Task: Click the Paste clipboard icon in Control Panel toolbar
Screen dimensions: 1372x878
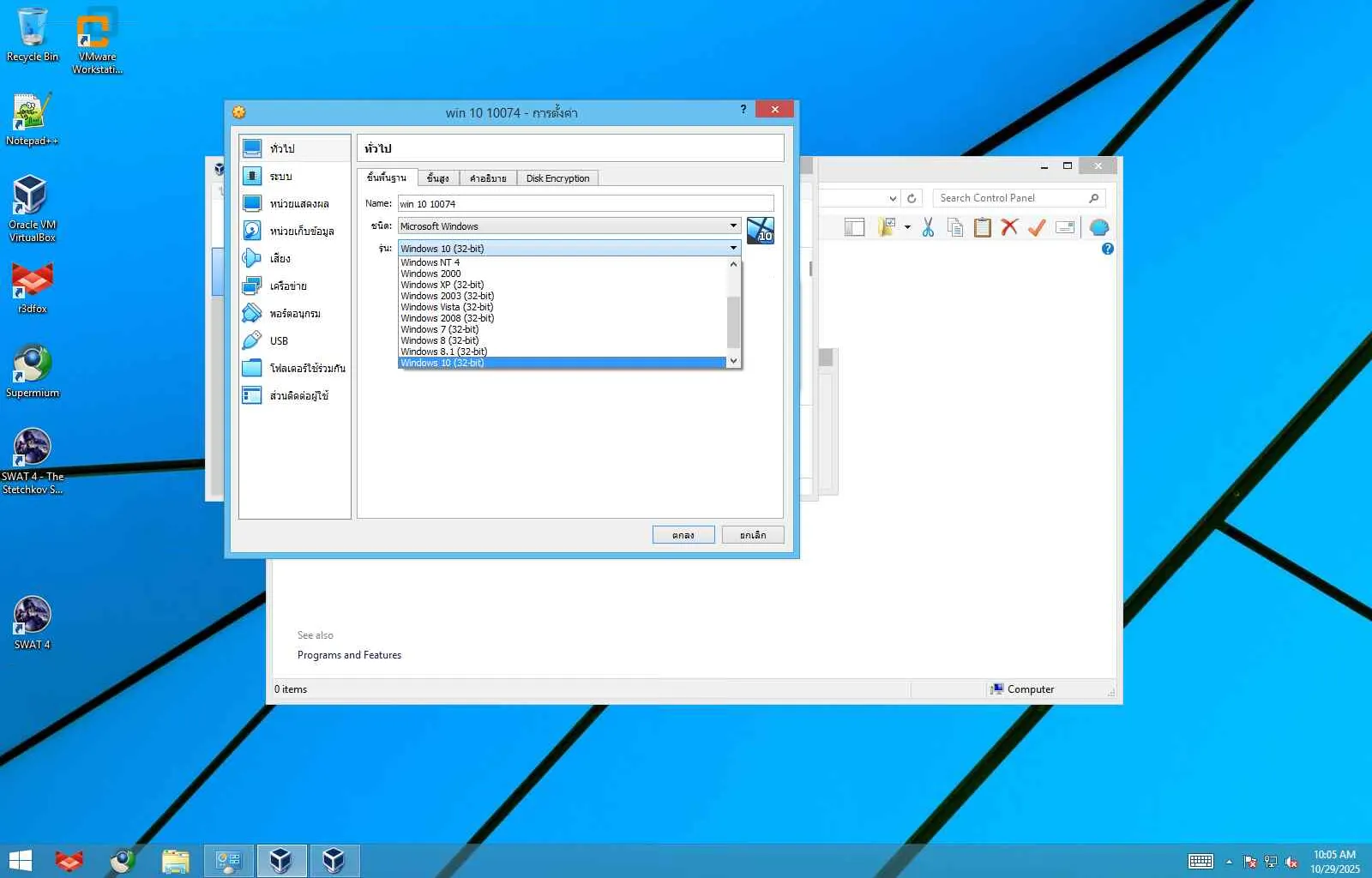Action: click(983, 227)
